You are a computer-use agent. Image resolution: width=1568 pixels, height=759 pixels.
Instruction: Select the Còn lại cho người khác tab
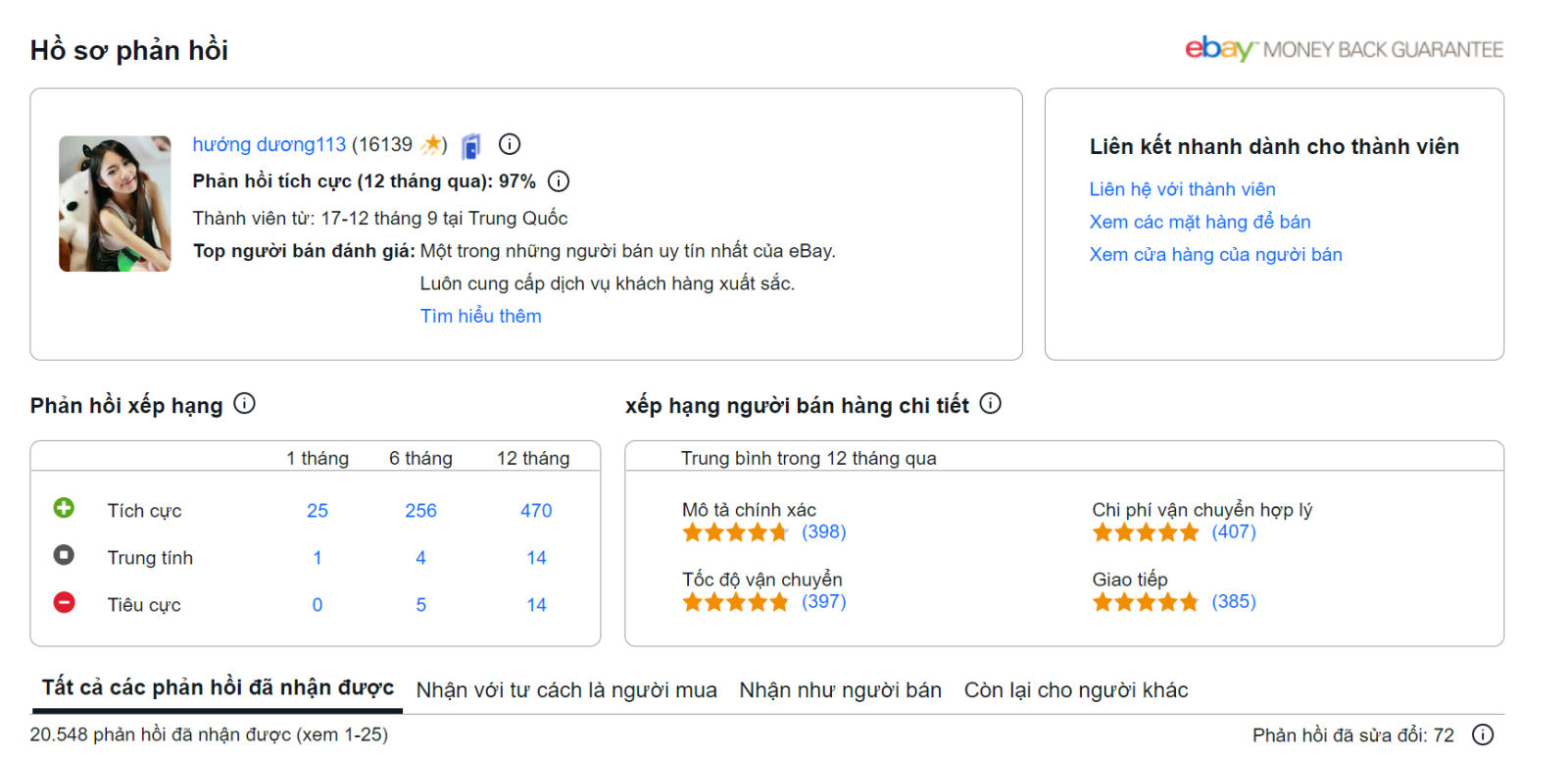(1075, 690)
